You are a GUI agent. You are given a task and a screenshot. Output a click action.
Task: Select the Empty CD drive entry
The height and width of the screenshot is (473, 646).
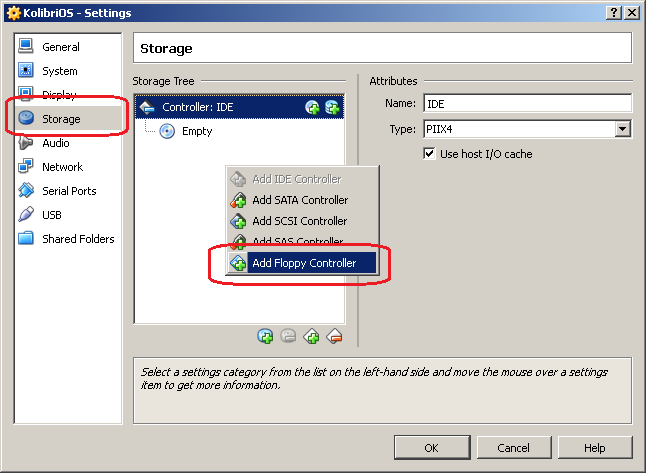[196, 131]
